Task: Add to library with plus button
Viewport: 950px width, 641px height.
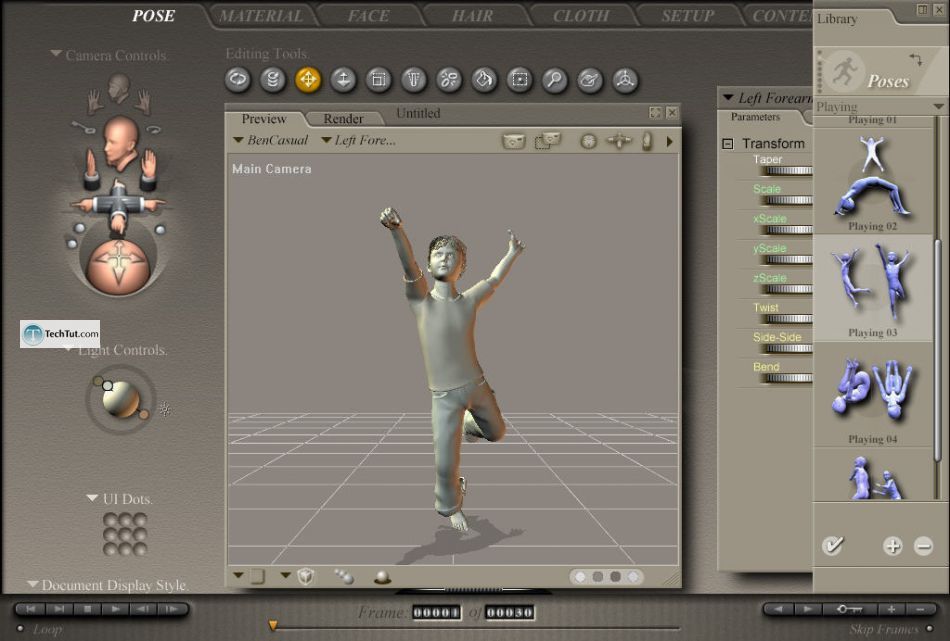Action: 892,546
